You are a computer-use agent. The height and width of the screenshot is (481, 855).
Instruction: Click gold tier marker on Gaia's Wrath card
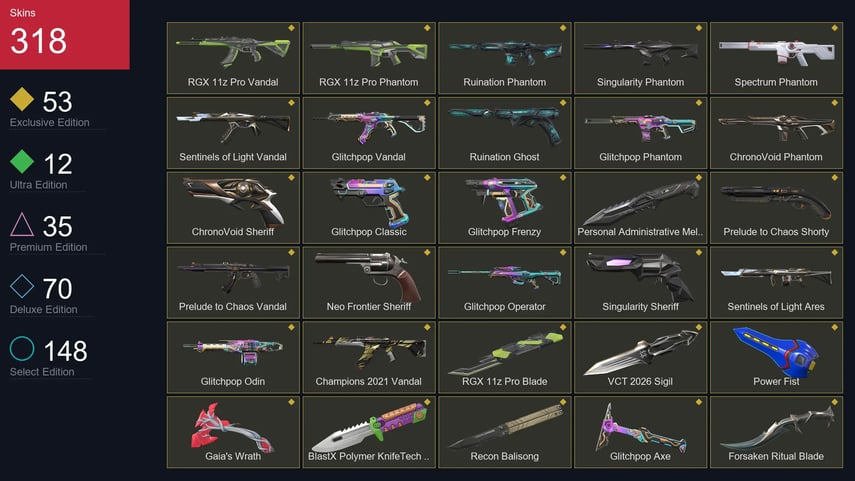(291, 402)
